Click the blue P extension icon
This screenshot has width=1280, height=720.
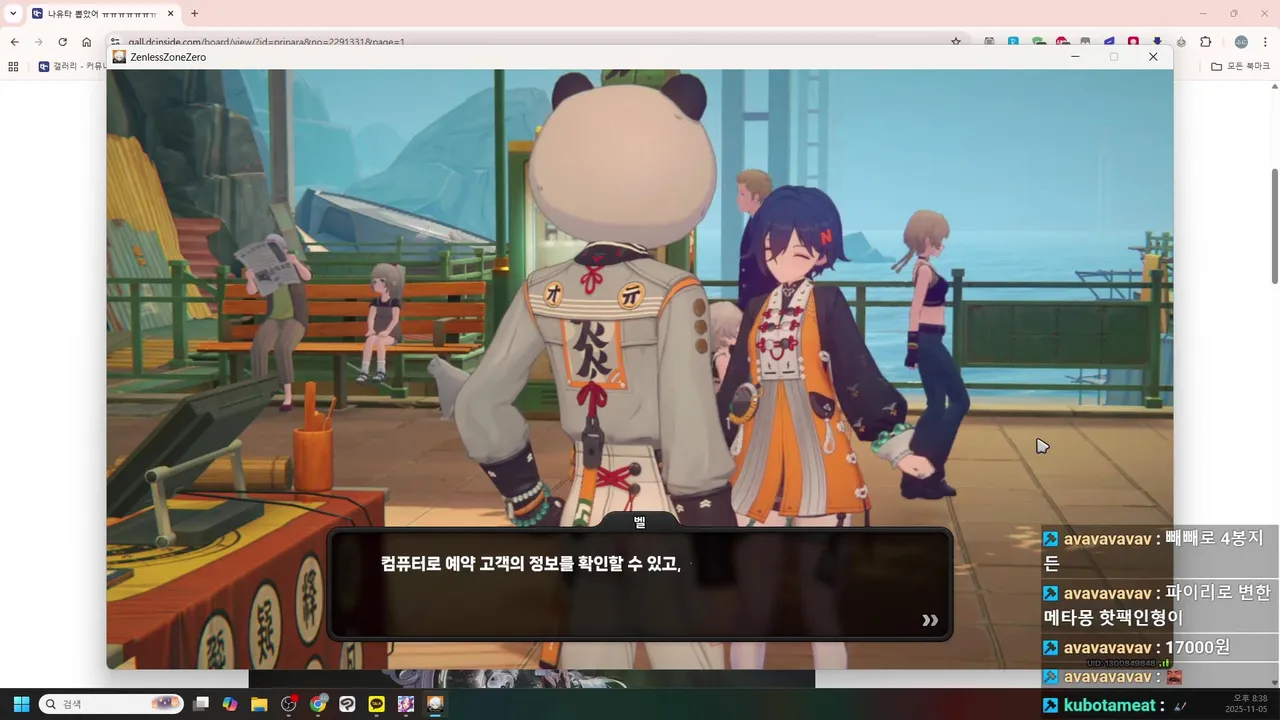(x=1013, y=42)
